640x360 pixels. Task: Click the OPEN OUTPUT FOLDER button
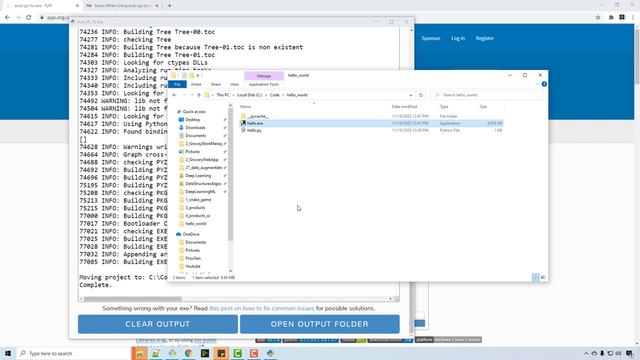point(320,324)
